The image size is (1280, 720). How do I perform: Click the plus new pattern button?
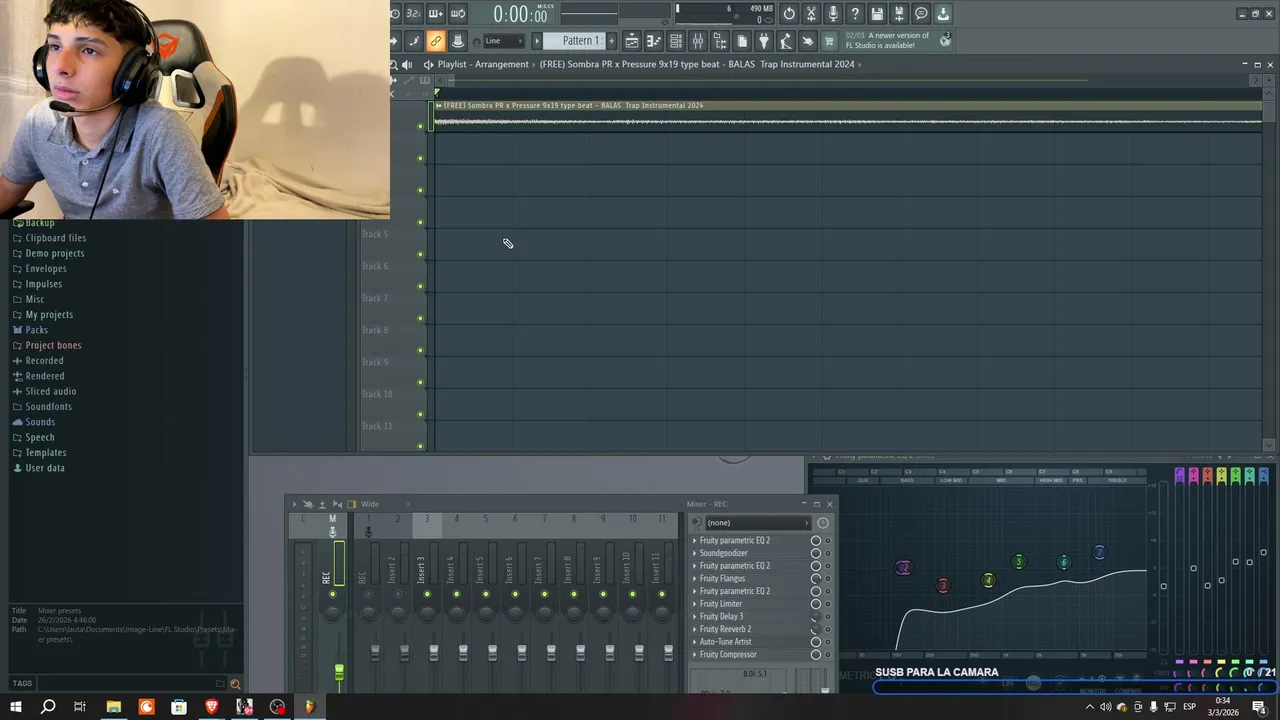pyautogui.click(x=612, y=41)
